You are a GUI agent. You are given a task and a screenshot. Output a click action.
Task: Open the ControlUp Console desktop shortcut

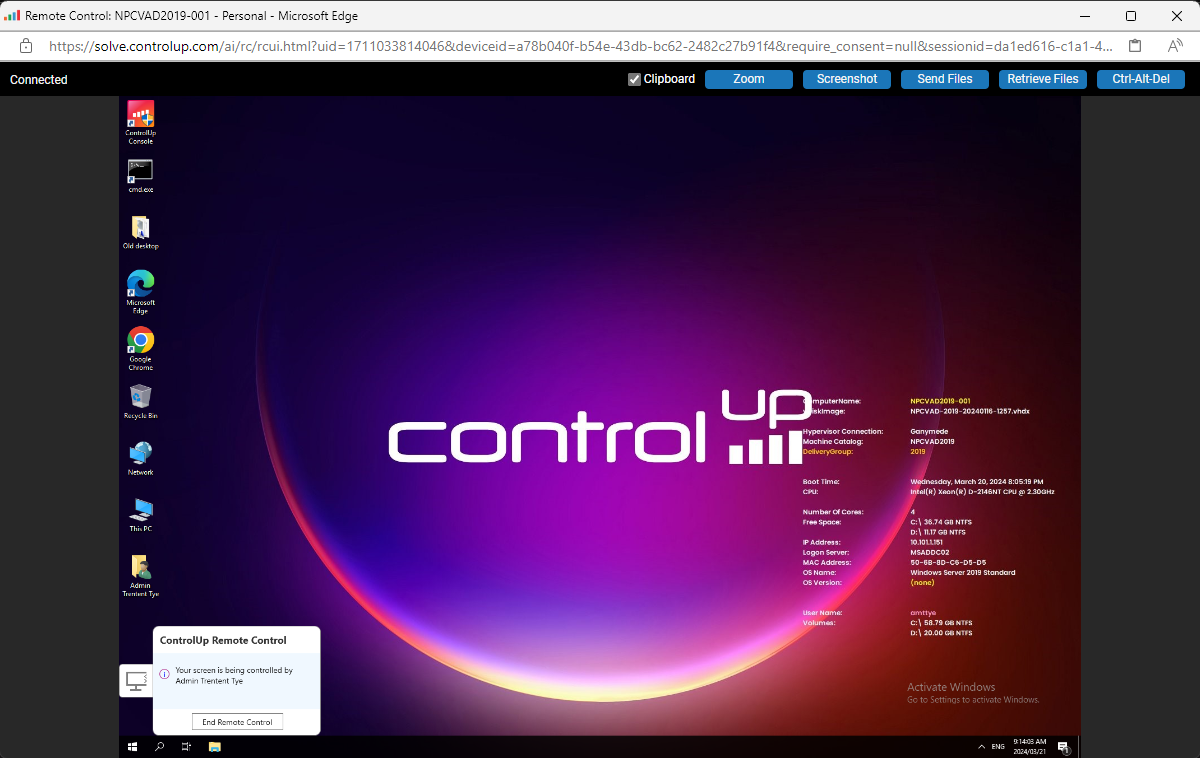140,116
